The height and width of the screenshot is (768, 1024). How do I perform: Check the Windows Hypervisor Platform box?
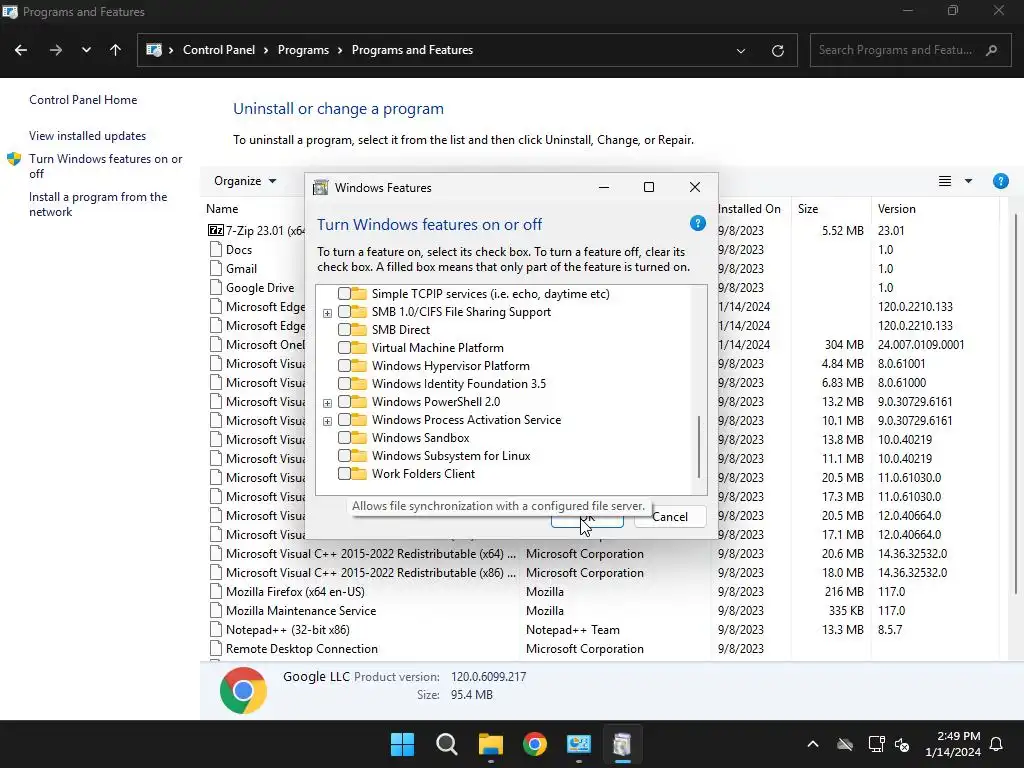(344, 366)
